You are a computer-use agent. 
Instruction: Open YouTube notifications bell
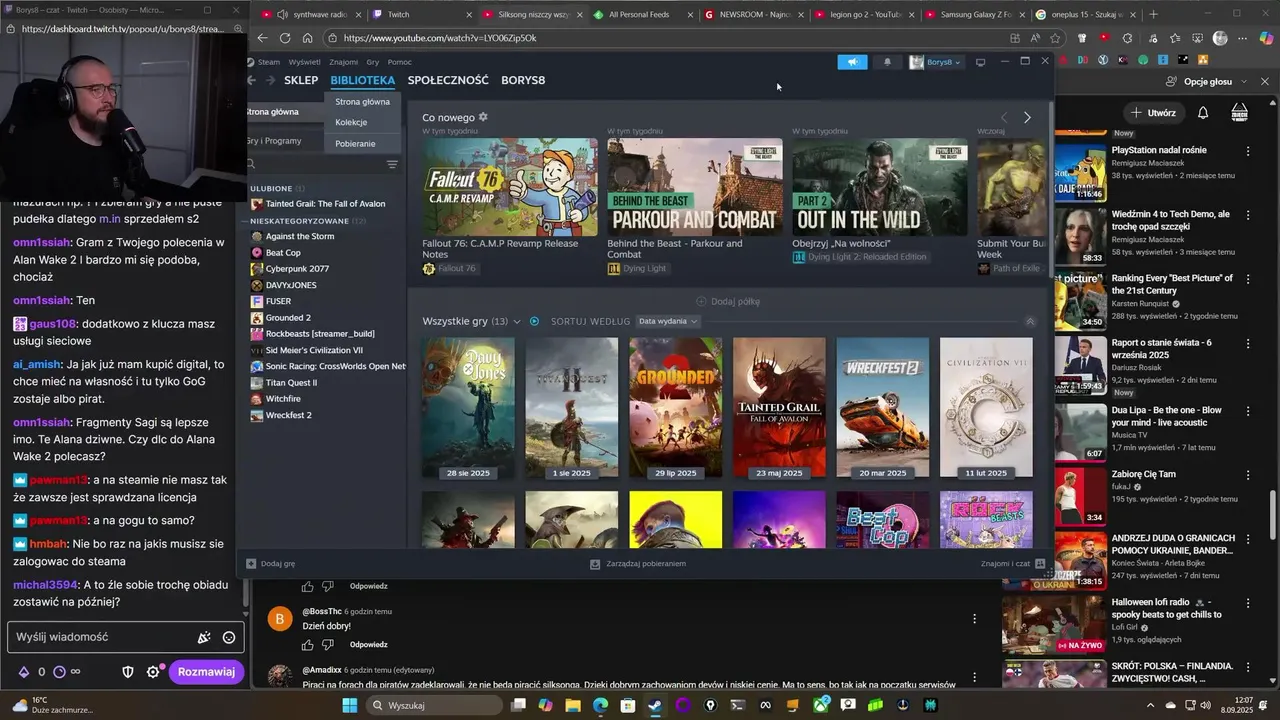[1203, 113]
